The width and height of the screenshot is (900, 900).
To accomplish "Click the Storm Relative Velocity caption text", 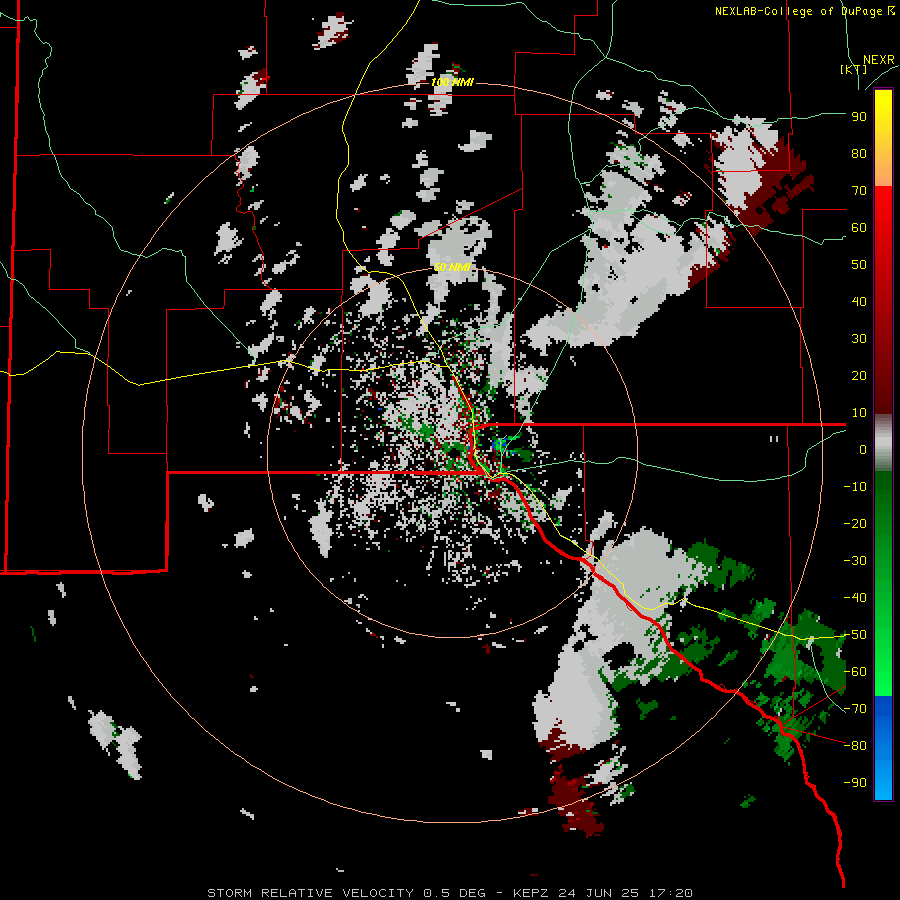I will [x=449, y=893].
